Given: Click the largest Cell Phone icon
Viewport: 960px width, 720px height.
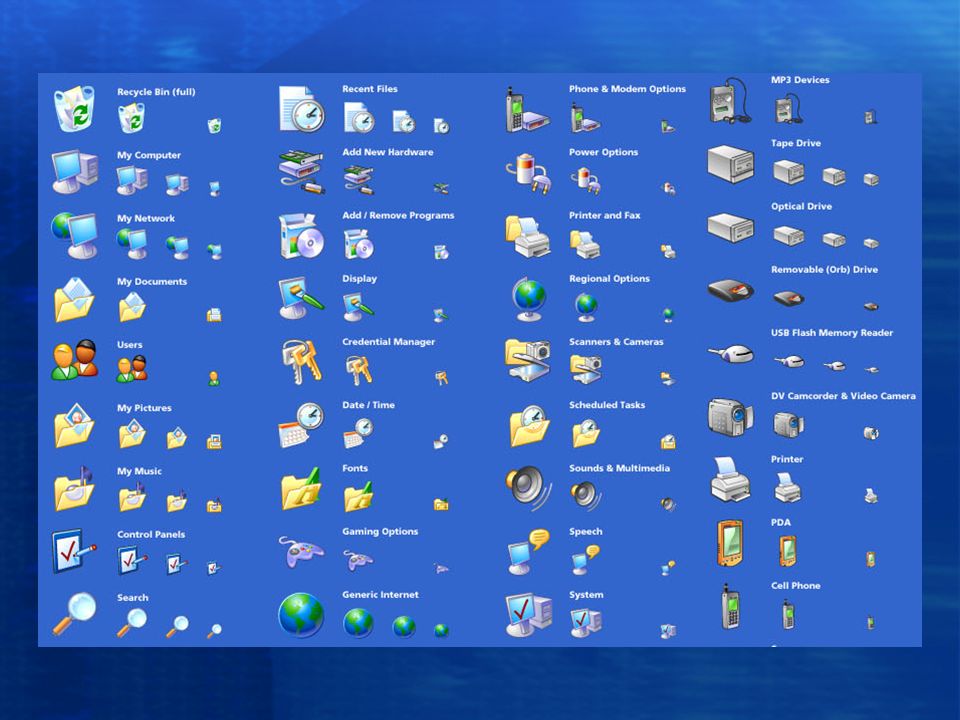Looking at the screenshot, I should coord(730,607).
